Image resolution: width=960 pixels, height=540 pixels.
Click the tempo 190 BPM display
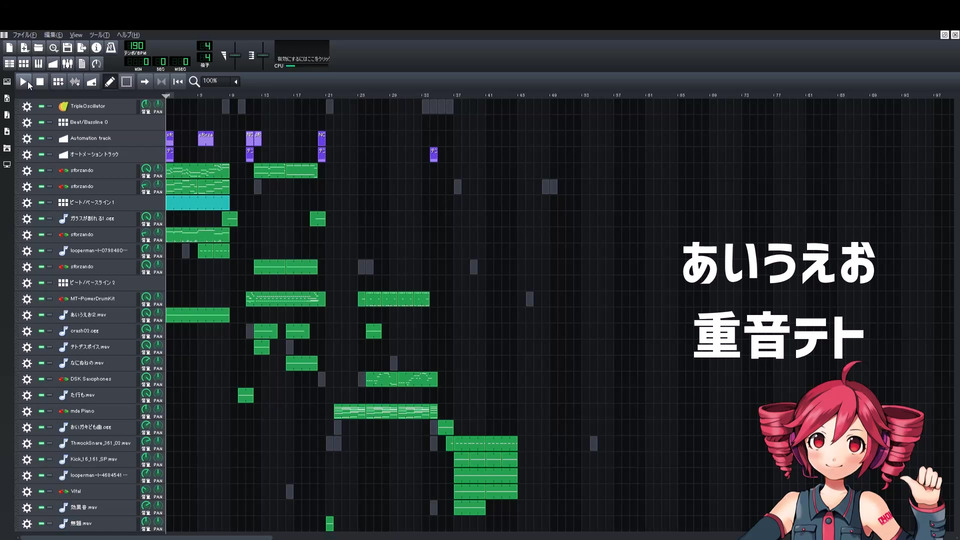(x=135, y=45)
